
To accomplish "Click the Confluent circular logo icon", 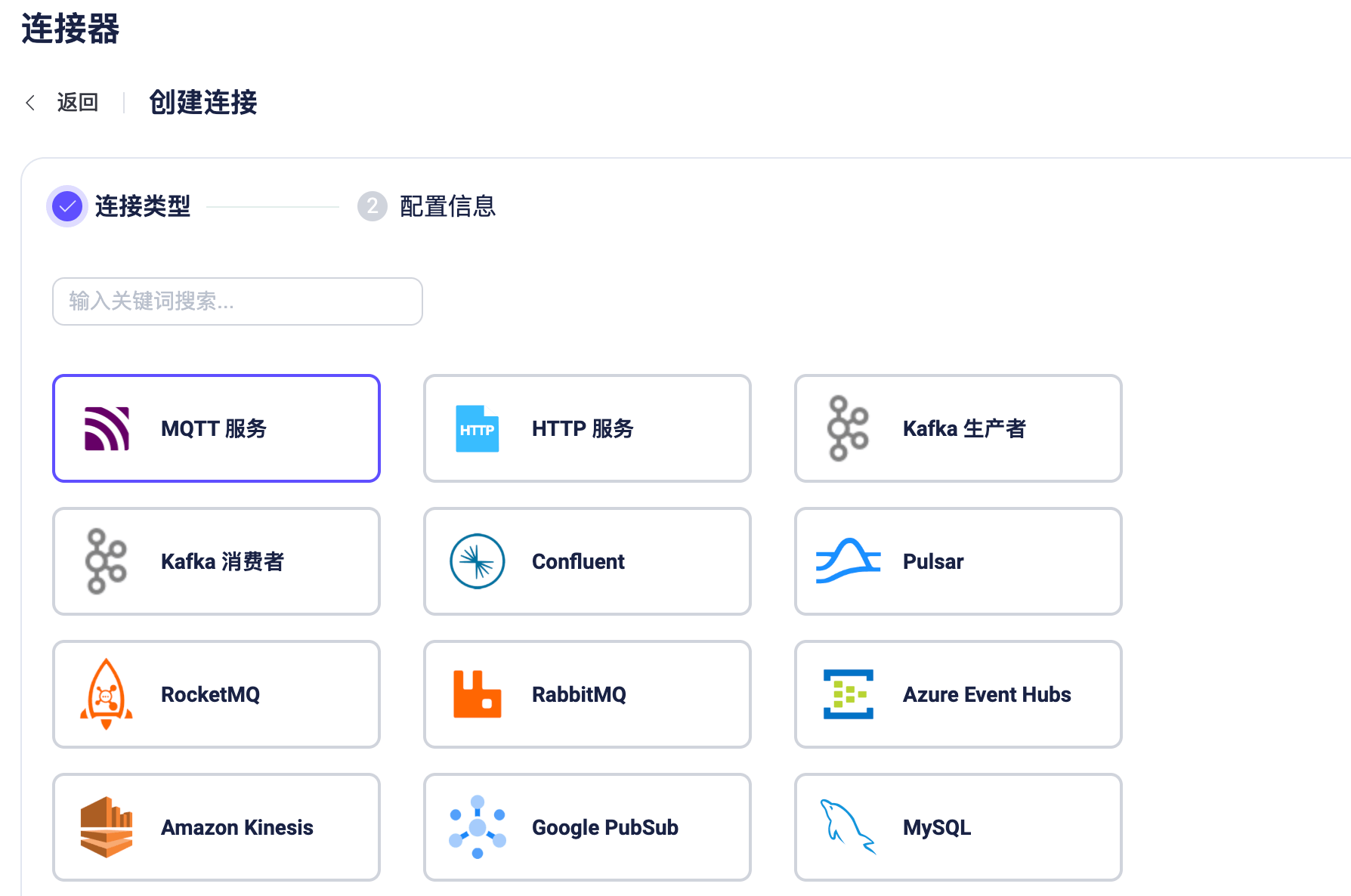I will pos(477,561).
